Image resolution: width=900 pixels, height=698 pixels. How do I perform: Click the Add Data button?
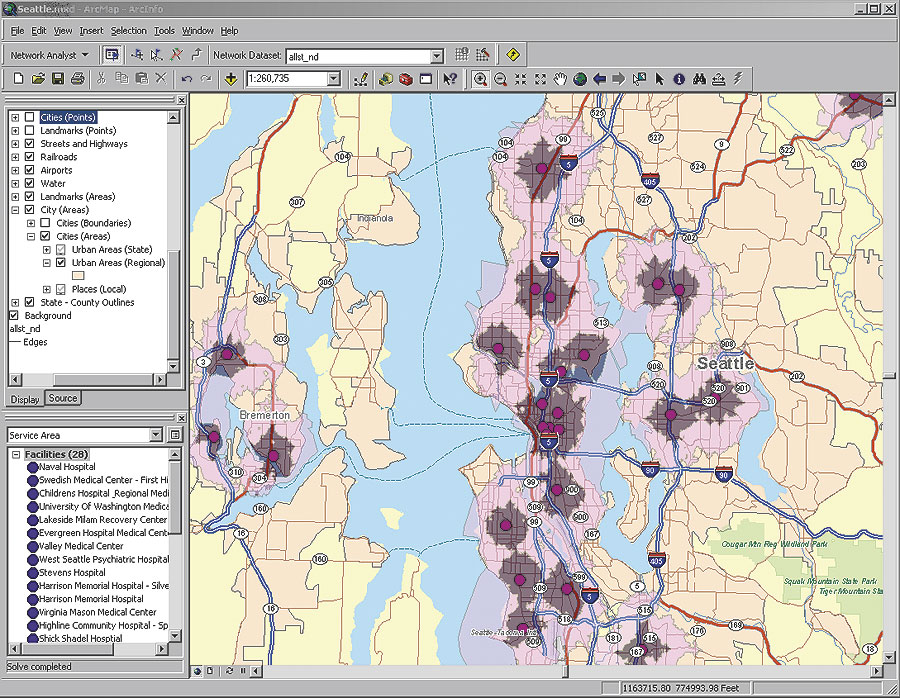coord(231,79)
